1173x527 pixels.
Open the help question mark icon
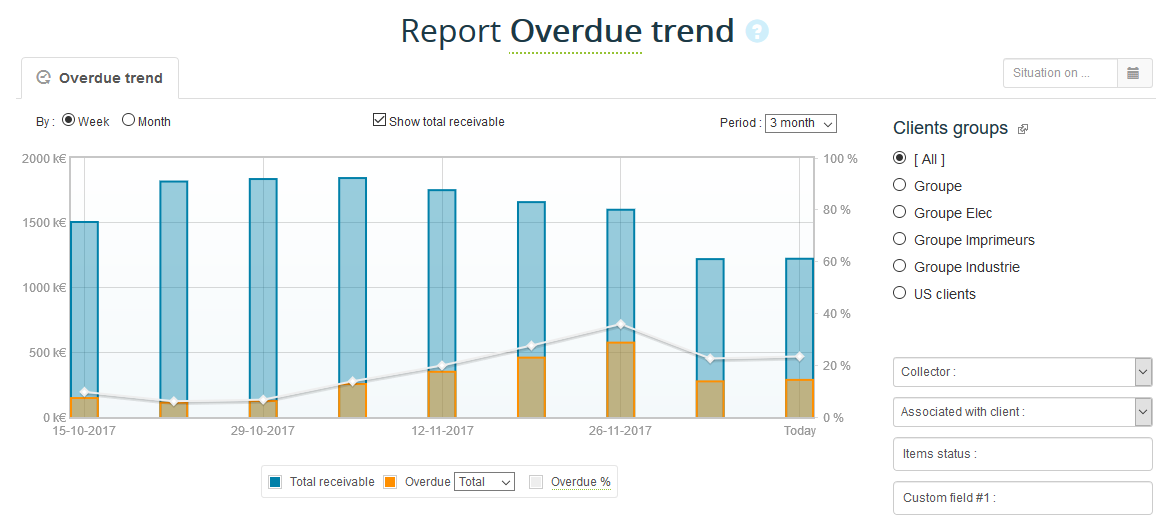tap(757, 31)
